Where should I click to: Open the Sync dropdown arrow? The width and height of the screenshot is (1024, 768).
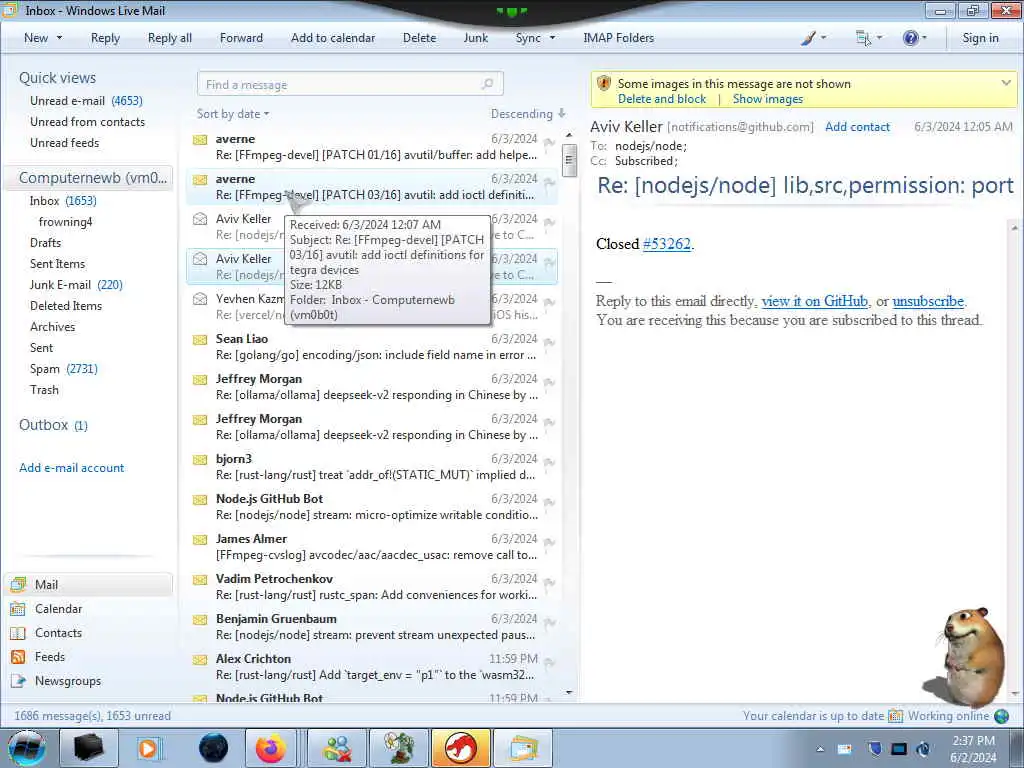point(552,38)
